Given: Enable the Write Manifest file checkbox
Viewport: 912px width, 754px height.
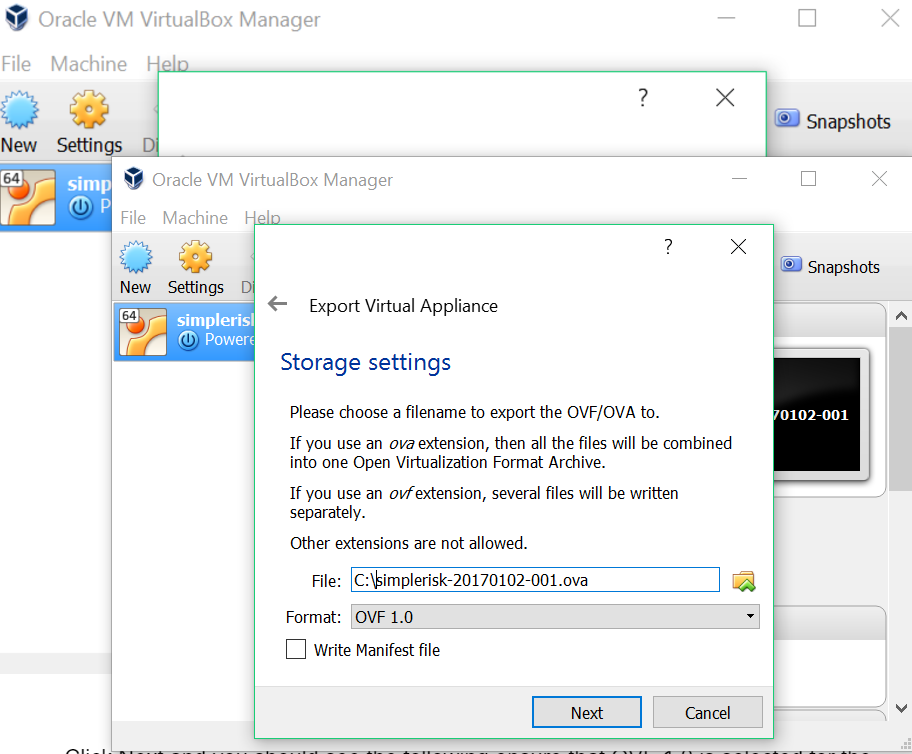Looking at the screenshot, I should pos(296,649).
